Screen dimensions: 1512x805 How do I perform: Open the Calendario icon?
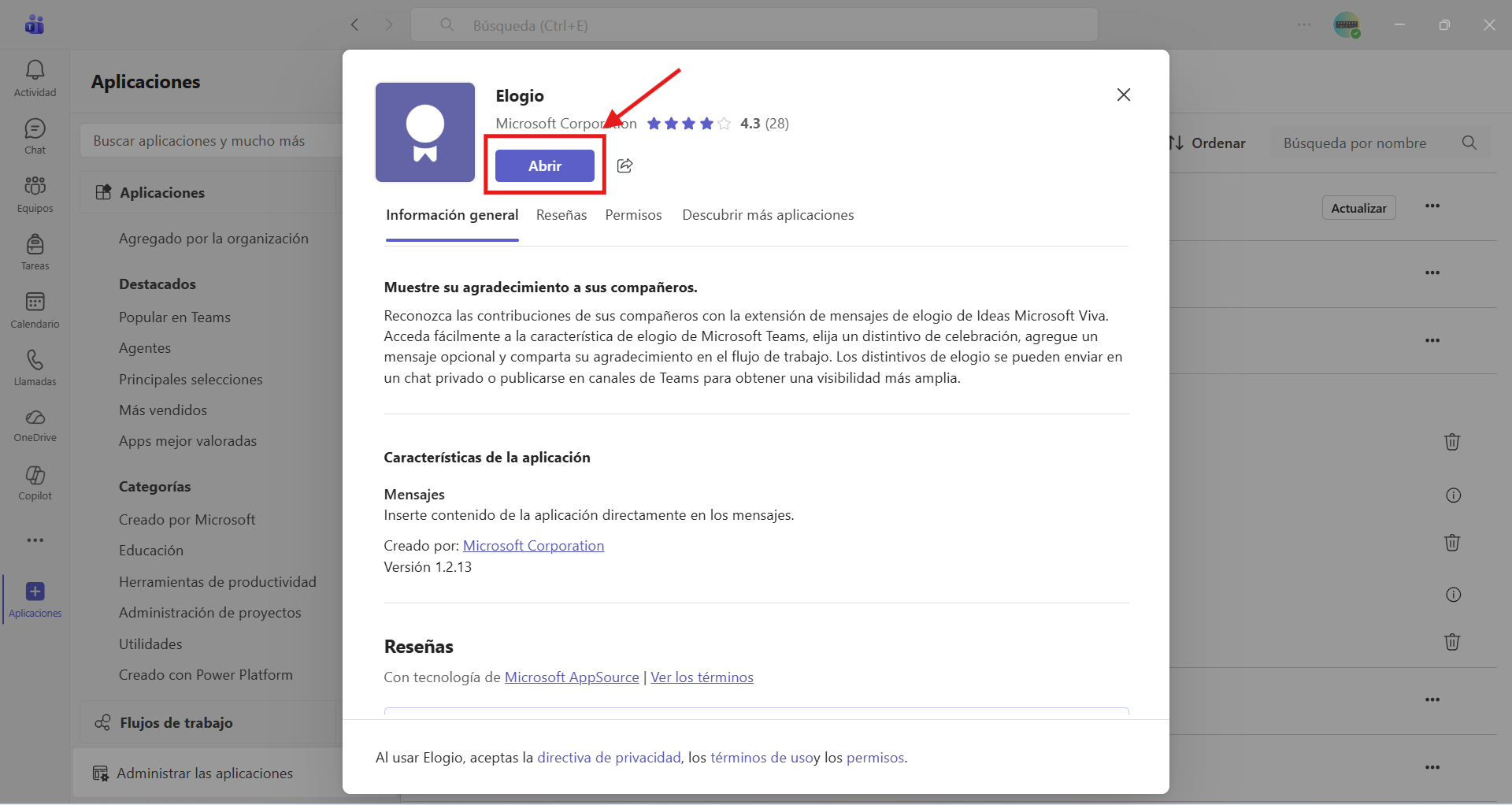pos(35,310)
